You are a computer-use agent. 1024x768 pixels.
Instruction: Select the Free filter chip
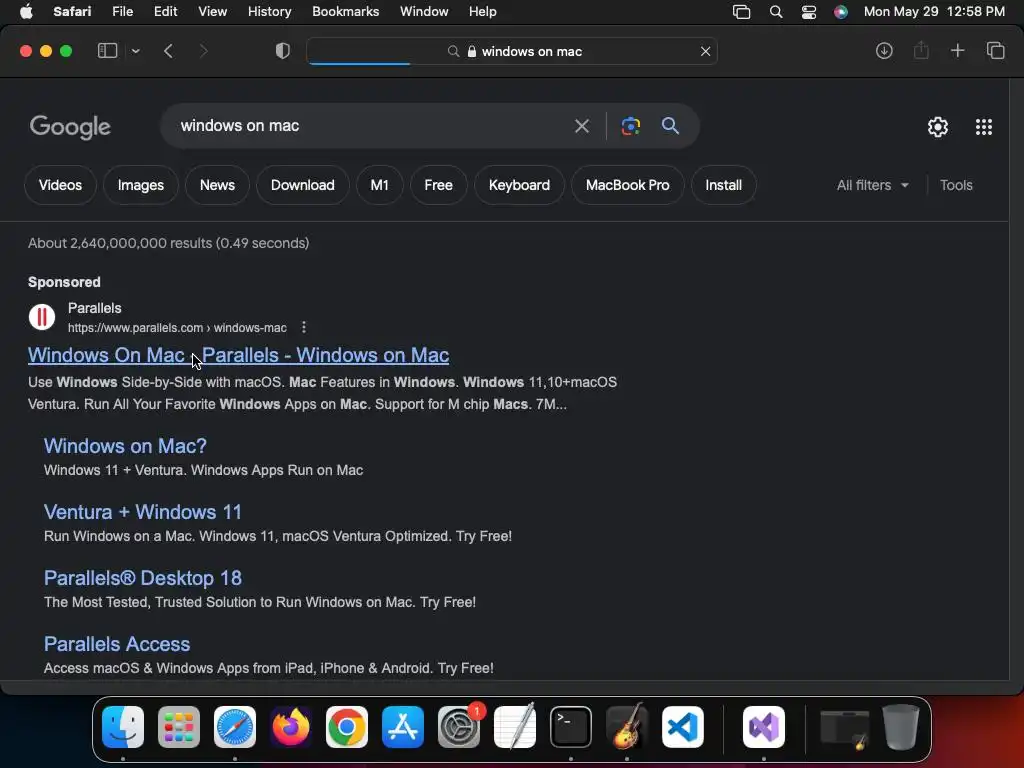point(438,185)
